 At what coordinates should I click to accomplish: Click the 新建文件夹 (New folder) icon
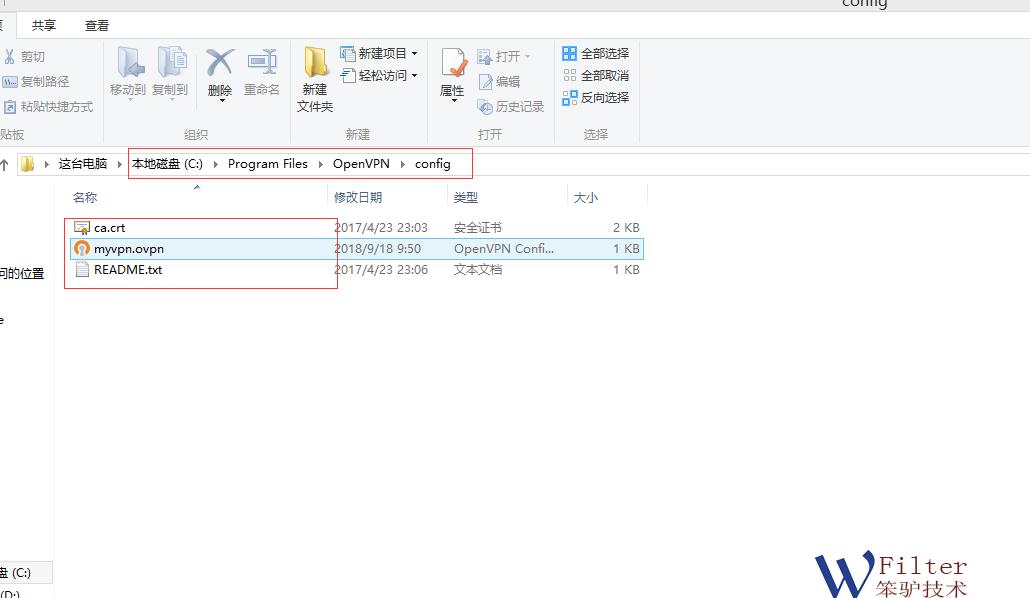314,75
